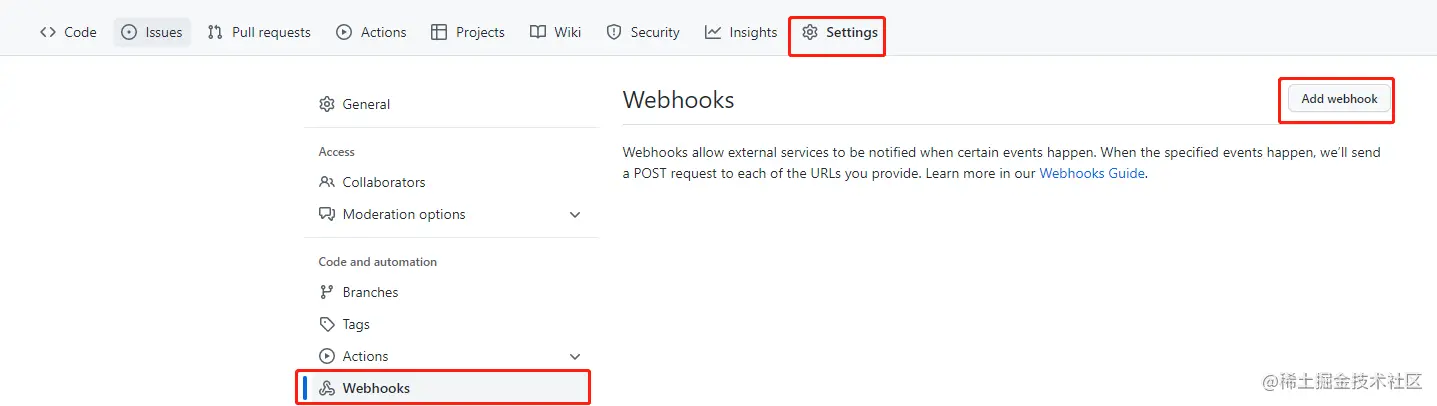Image resolution: width=1437 pixels, height=406 pixels.
Task: Switch to the Insights tab
Action: click(752, 32)
